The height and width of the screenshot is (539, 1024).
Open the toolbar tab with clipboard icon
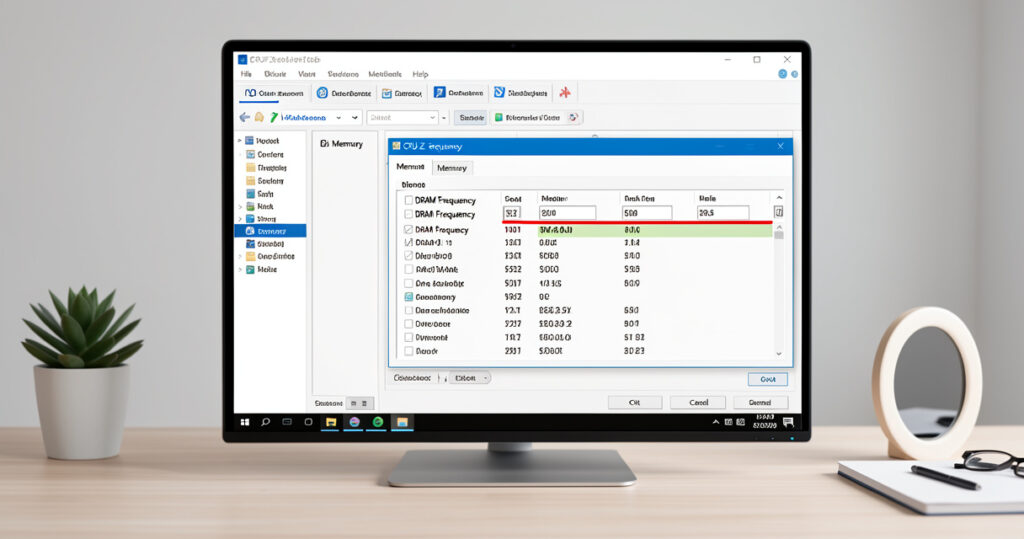click(x=402, y=93)
